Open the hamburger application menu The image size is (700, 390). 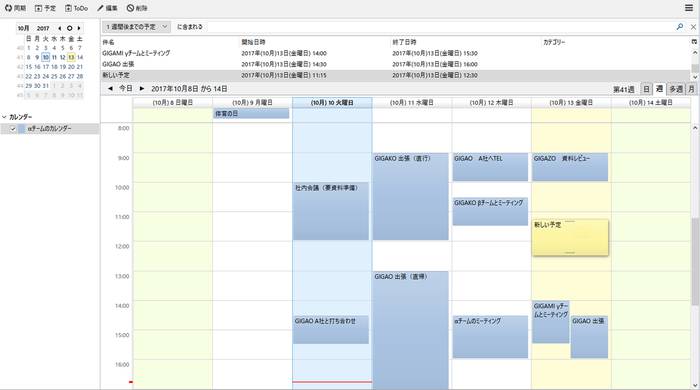click(x=689, y=8)
